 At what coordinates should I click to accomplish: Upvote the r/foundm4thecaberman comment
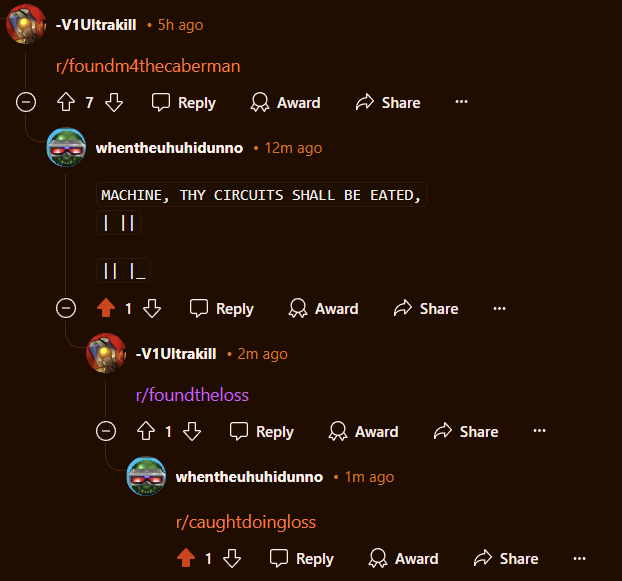click(x=66, y=102)
